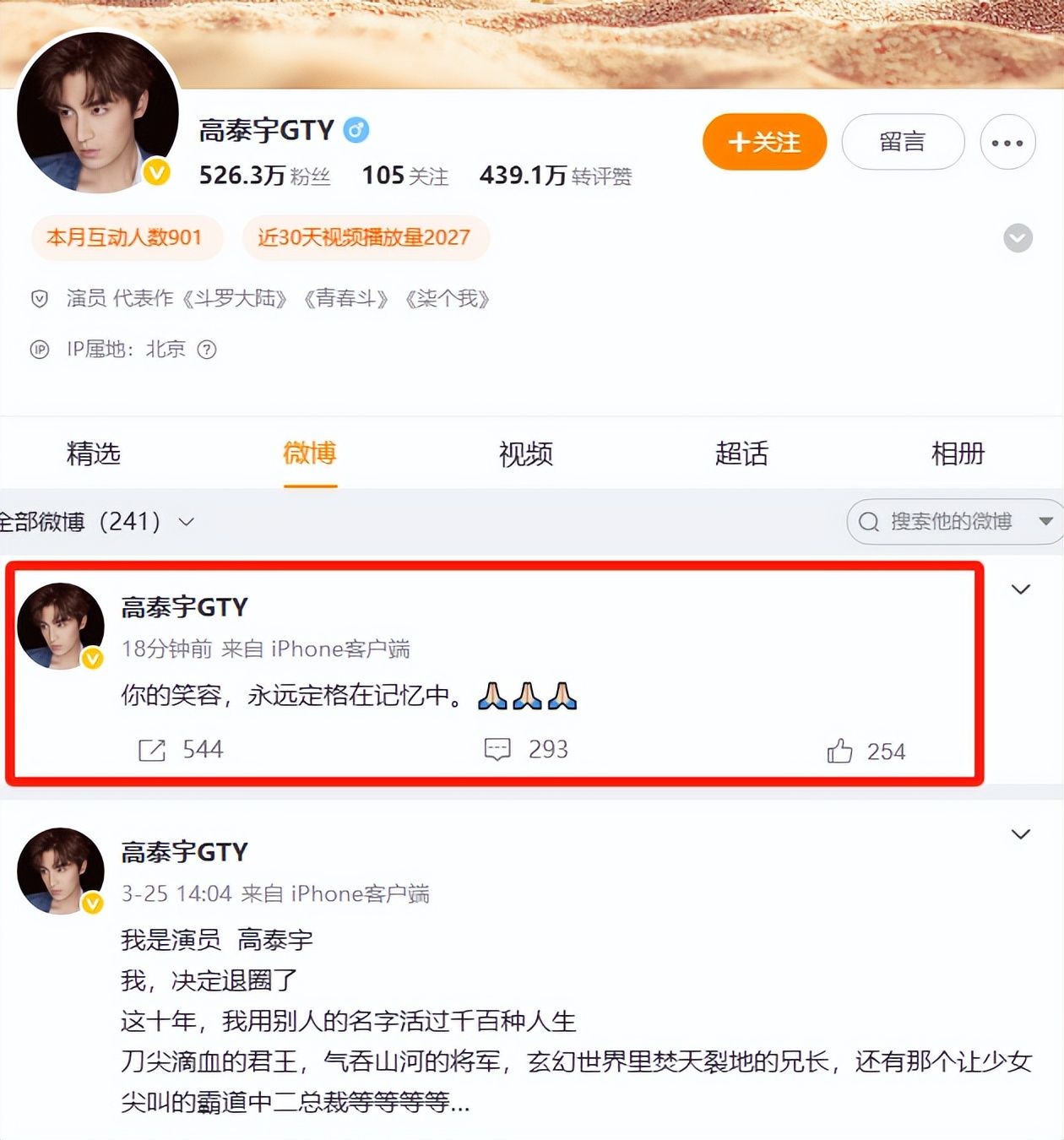
Task: Click the 留言 message button
Action: [x=903, y=142]
